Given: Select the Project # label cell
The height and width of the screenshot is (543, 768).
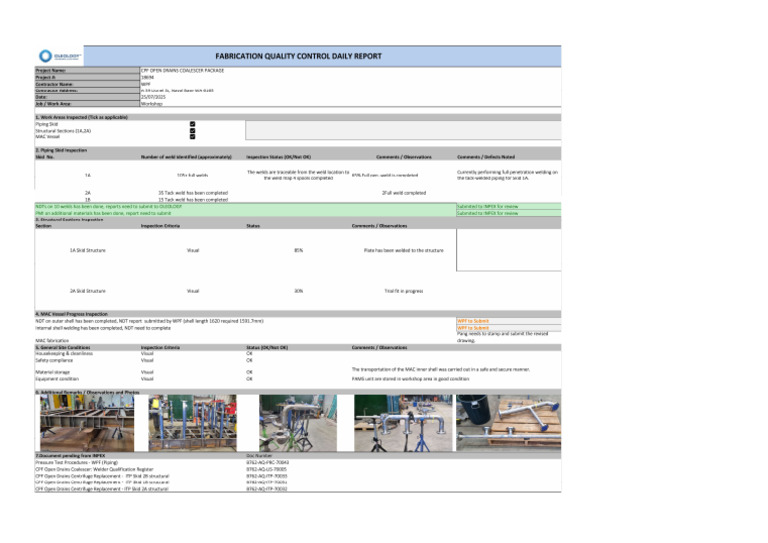Looking at the screenshot, I should click(87, 77).
